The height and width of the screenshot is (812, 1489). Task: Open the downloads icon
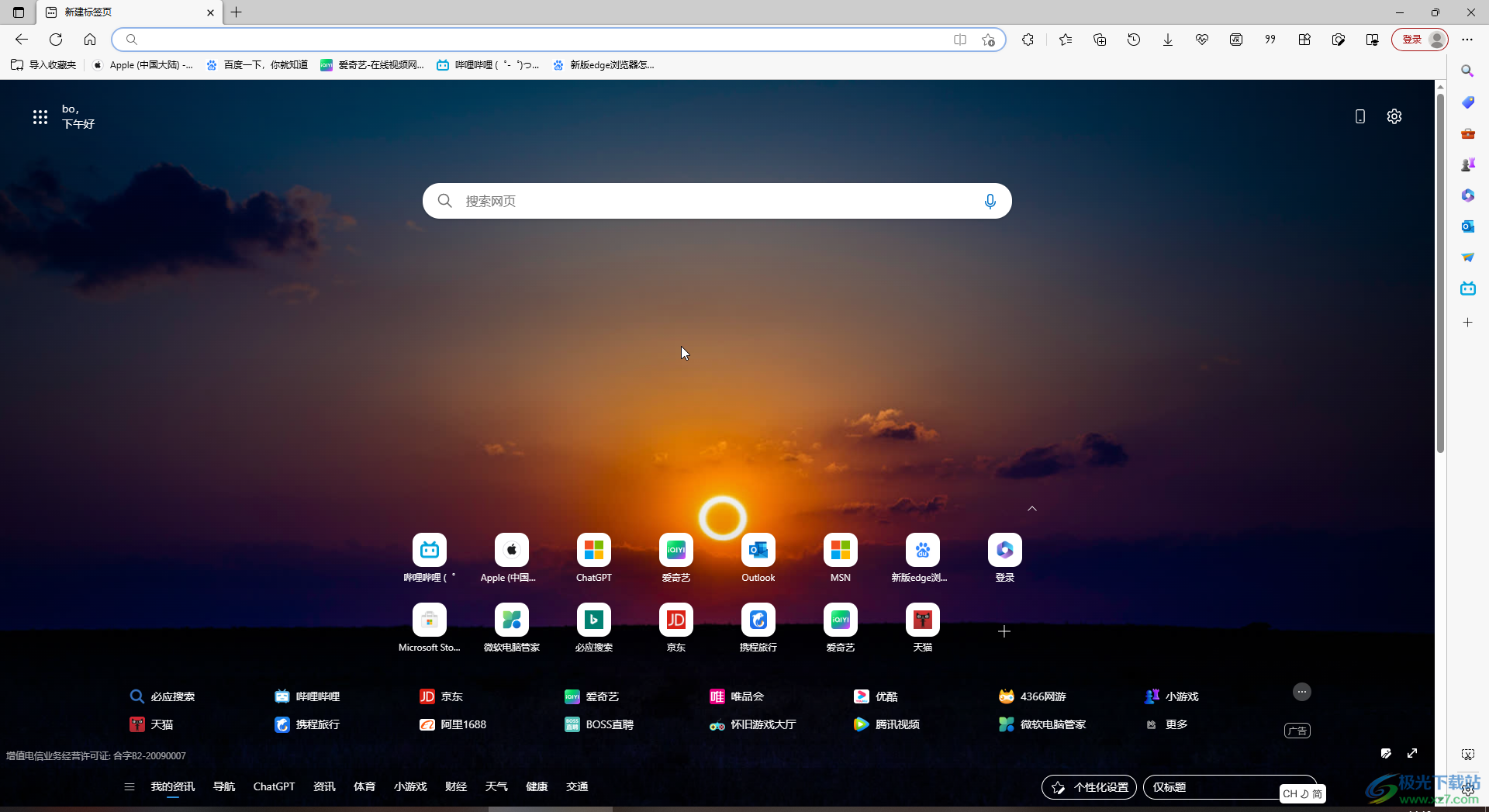pyautogui.click(x=1168, y=40)
